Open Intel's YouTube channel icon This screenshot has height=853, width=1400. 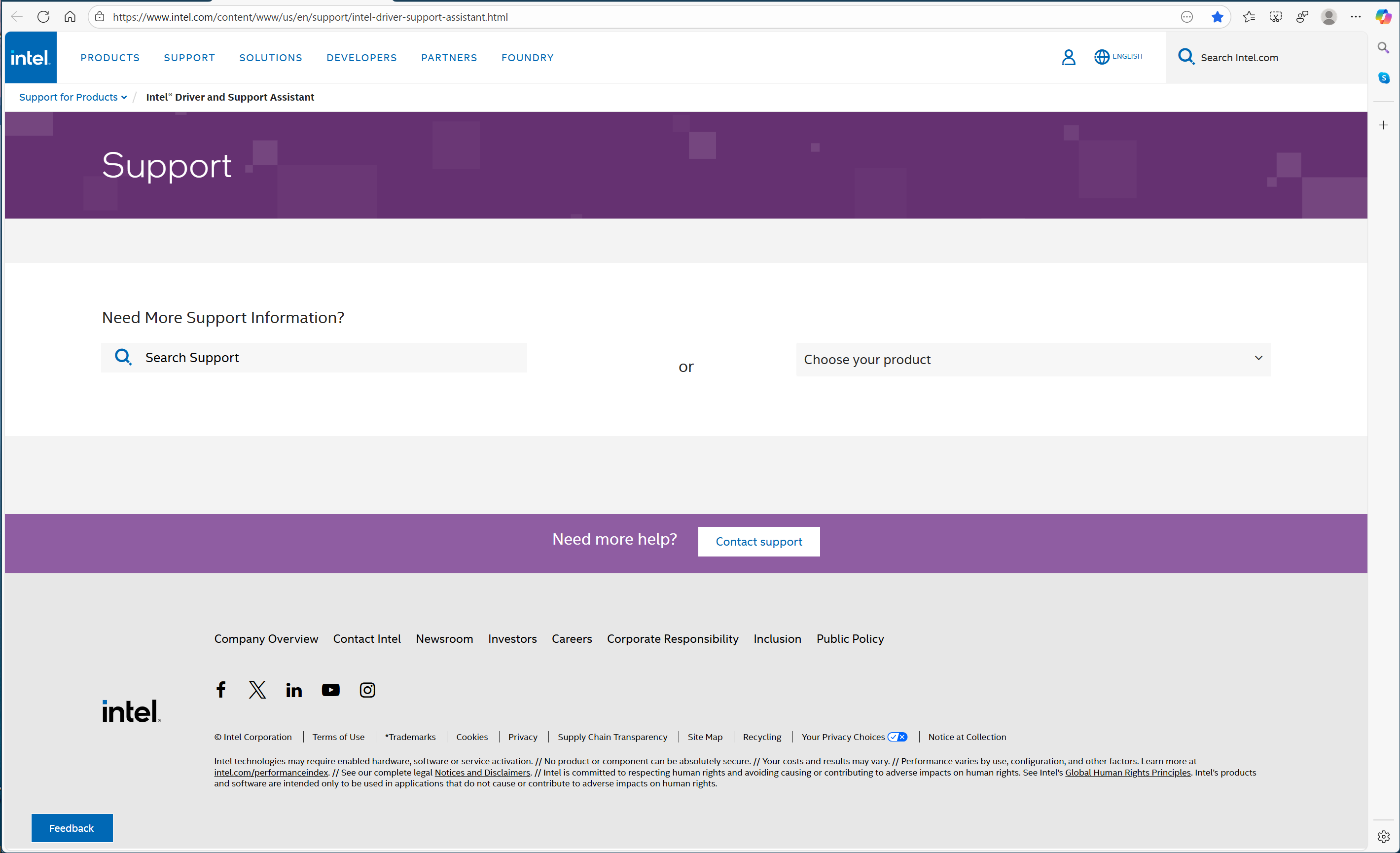pyautogui.click(x=331, y=689)
